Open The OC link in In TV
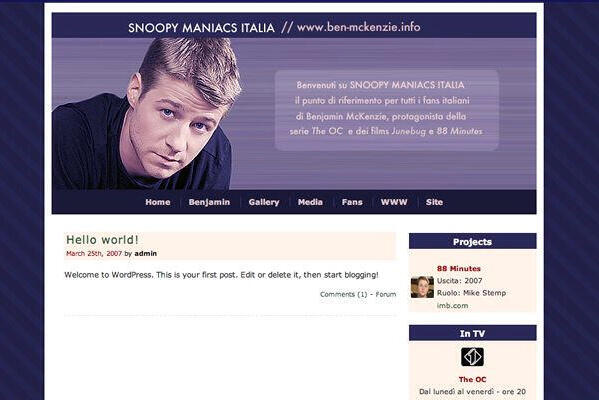599x400 pixels. 473,379
